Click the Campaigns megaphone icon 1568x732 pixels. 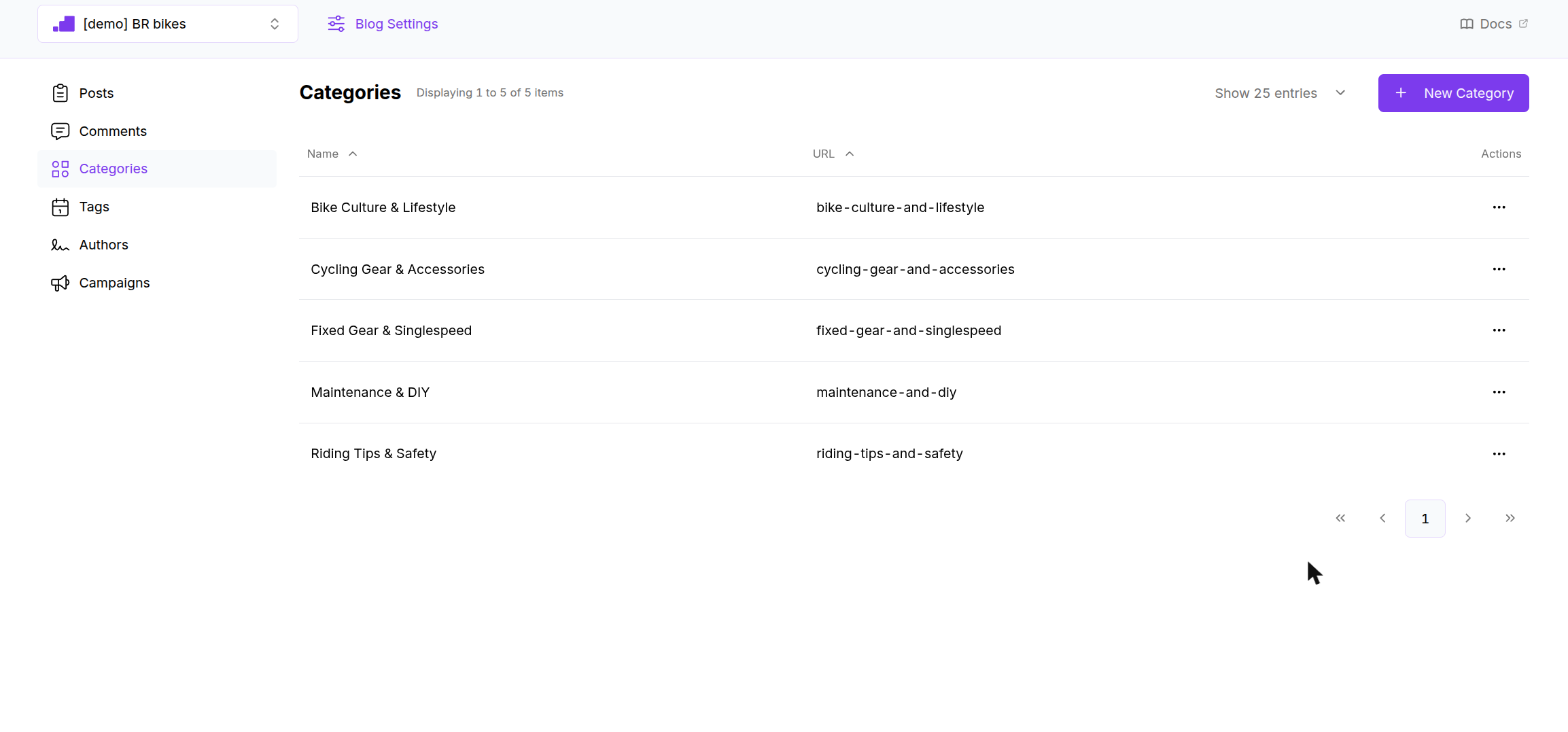pyautogui.click(x=60, y=283)
